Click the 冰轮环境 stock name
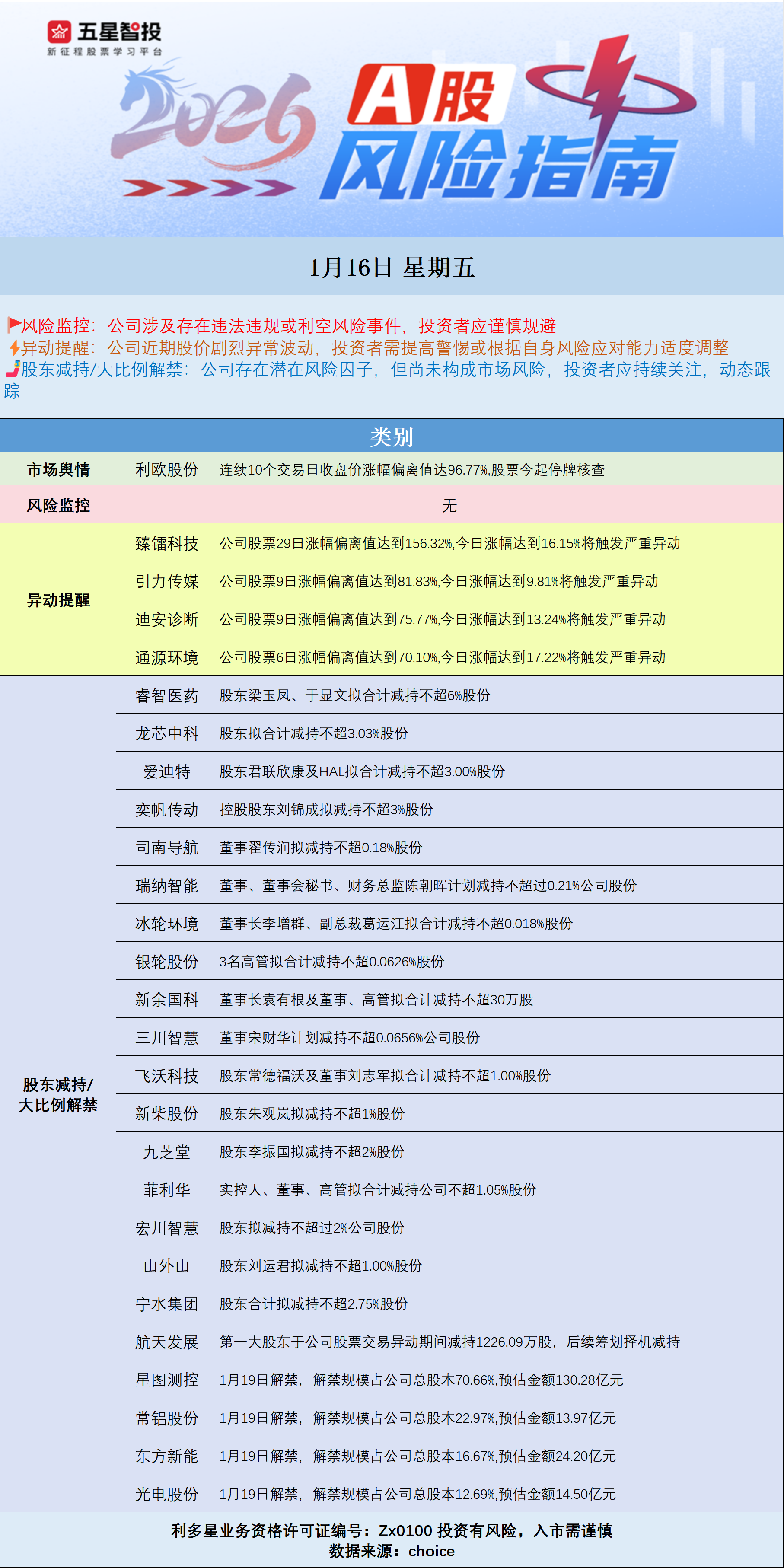The height and width of the screenshot is (1568, 784). (x=167, y=924)
